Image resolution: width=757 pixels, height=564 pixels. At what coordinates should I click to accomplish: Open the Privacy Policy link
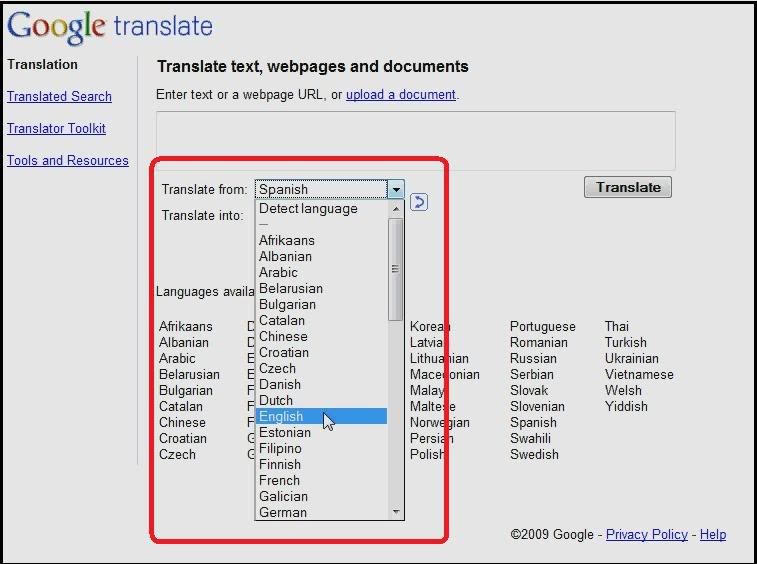(x=646, y=534)
